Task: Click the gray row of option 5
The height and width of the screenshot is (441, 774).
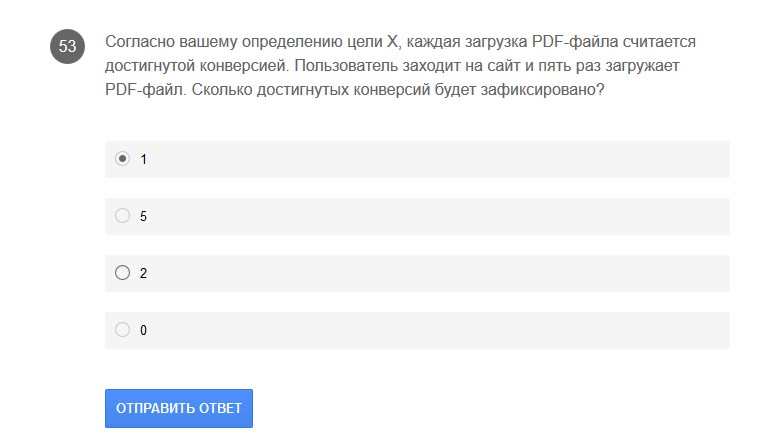Action: click(417, 216)
